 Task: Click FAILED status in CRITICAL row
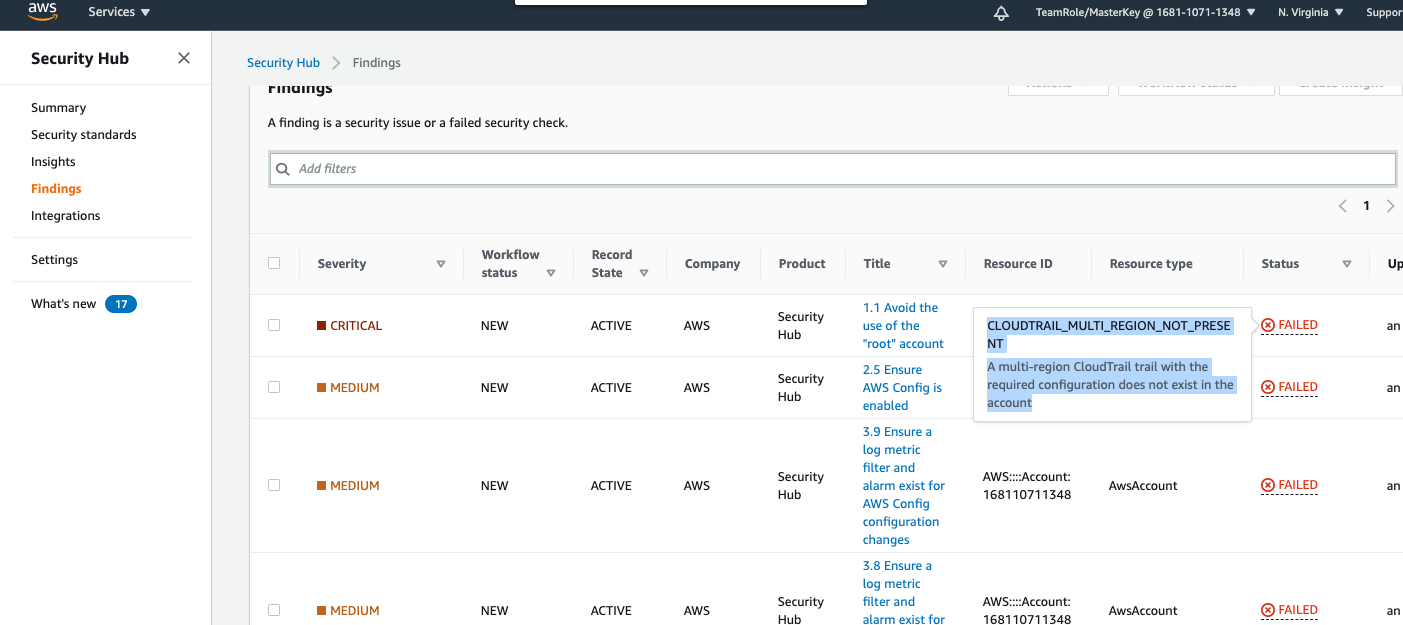point(1290,326)
